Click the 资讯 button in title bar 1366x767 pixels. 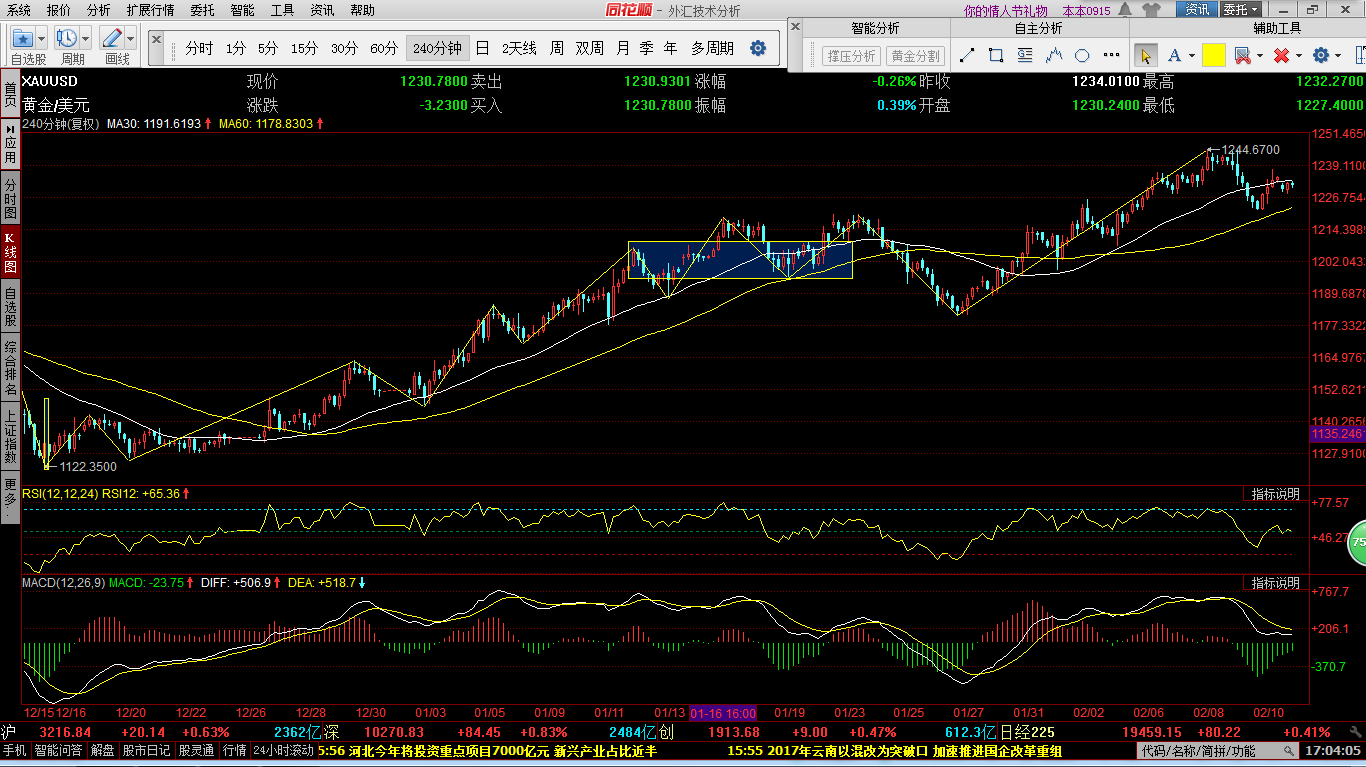coord(1196,10)
